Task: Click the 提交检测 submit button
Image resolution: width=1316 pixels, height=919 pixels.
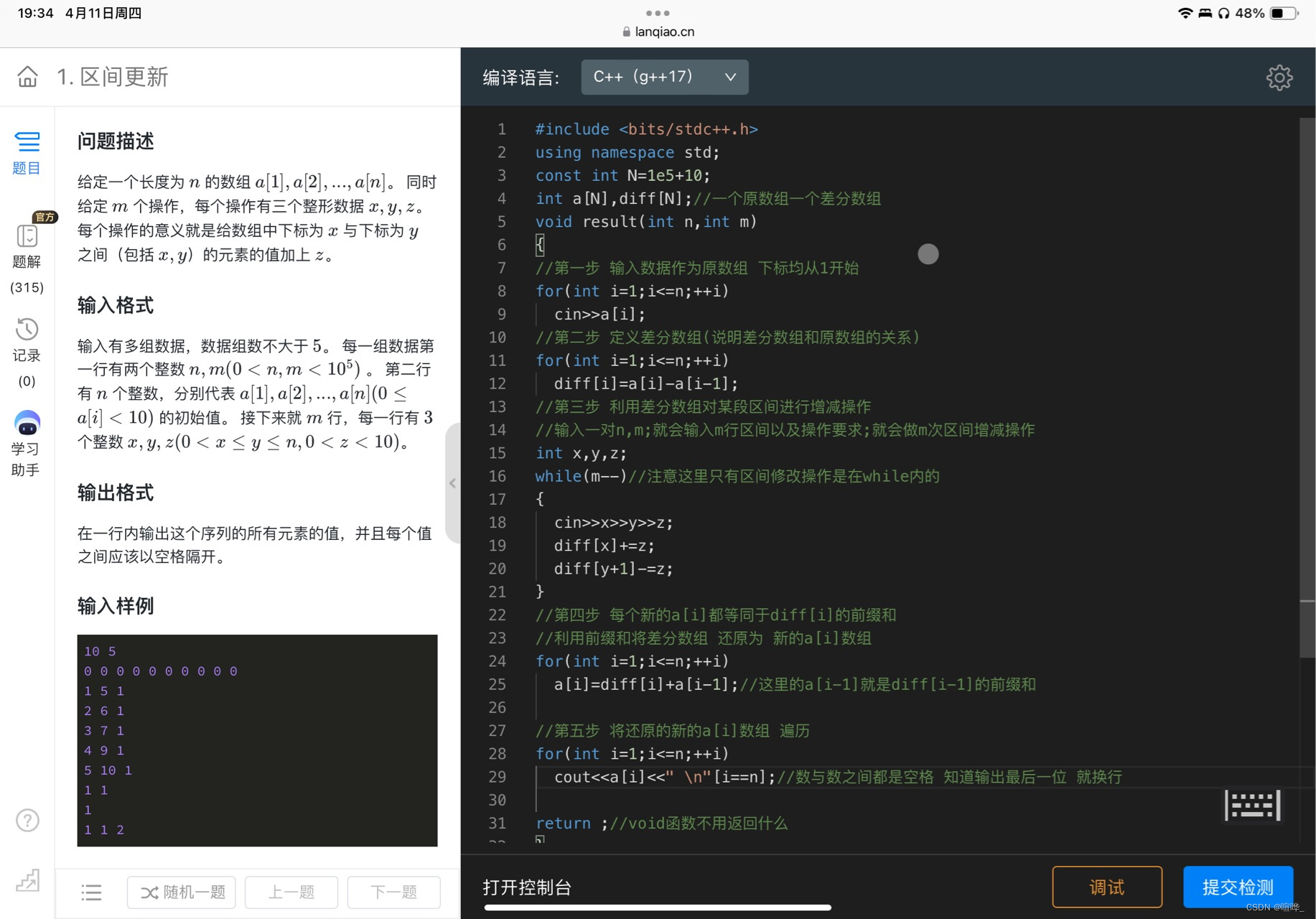Action: [x=1238, y=887]
